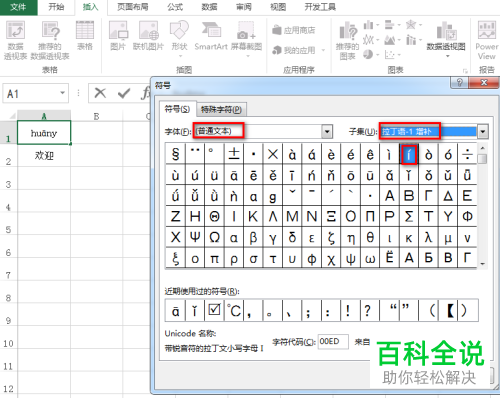Expand Charts group dialog launcher
Screen dimensions: 500x398
point(465,71)
